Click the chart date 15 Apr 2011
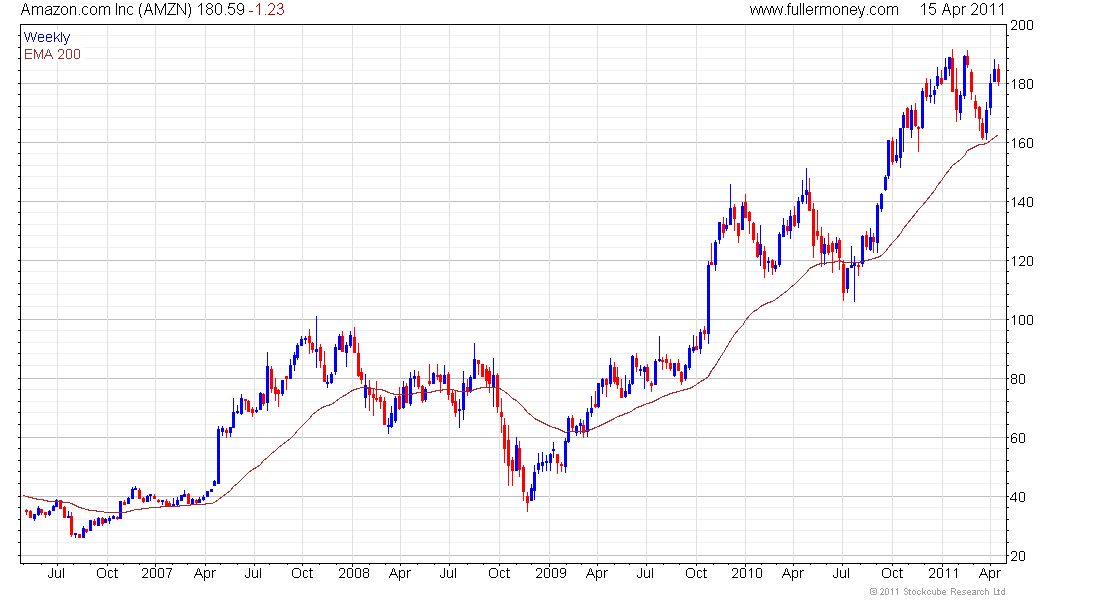 click(962, 10)
